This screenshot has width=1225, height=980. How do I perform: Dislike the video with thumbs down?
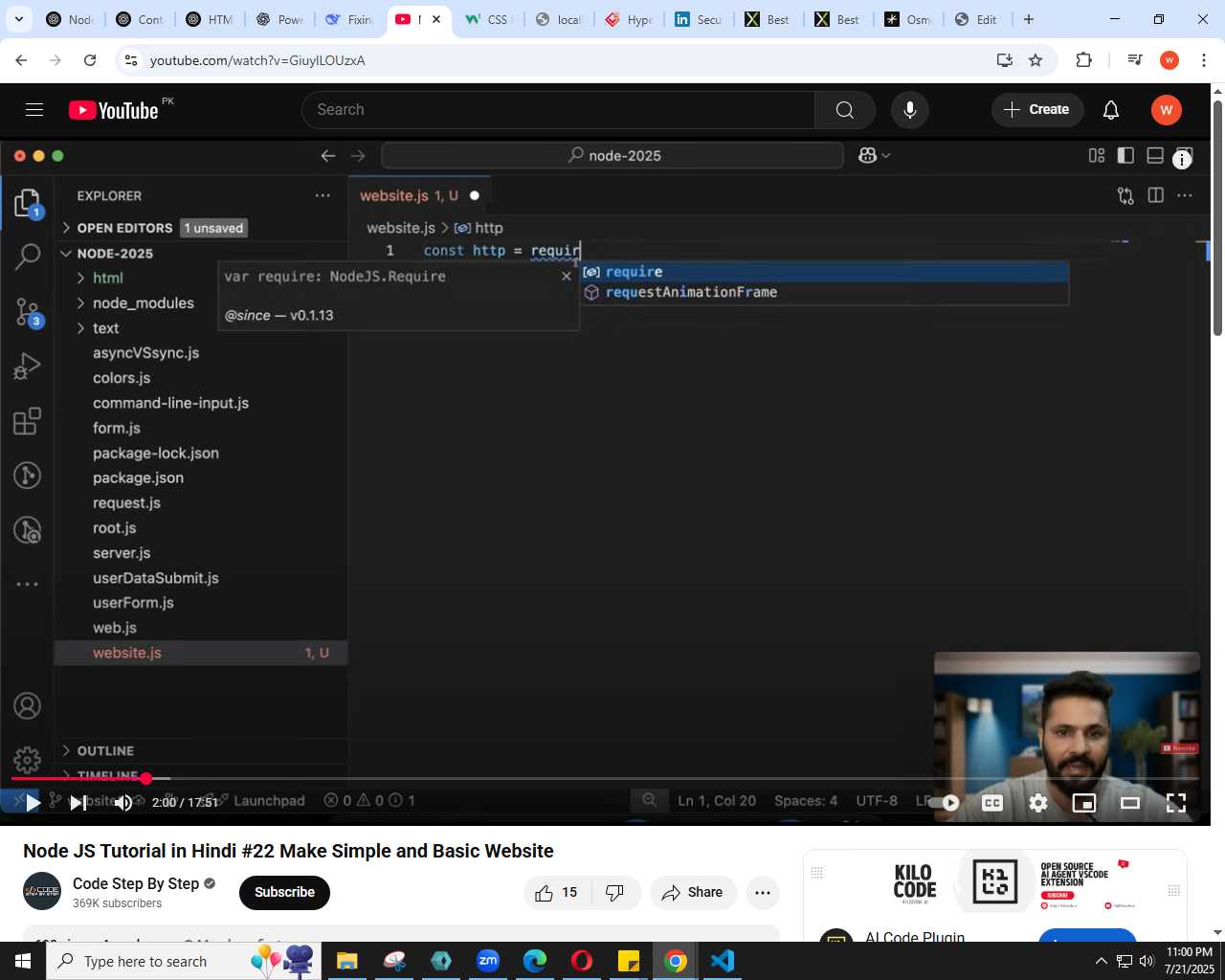pyautogui.click(x=615, y=893)
